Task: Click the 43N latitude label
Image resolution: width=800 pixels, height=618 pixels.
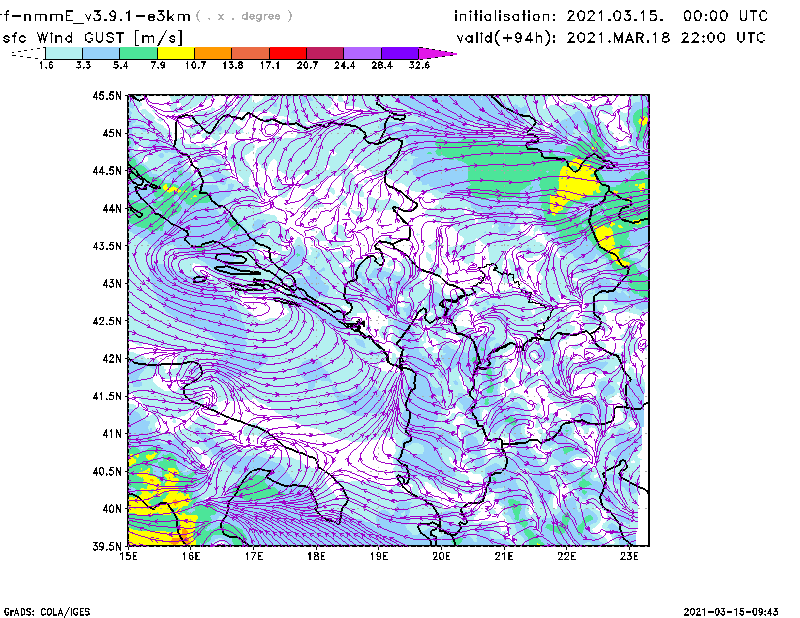Action: (x=112, y=283)
